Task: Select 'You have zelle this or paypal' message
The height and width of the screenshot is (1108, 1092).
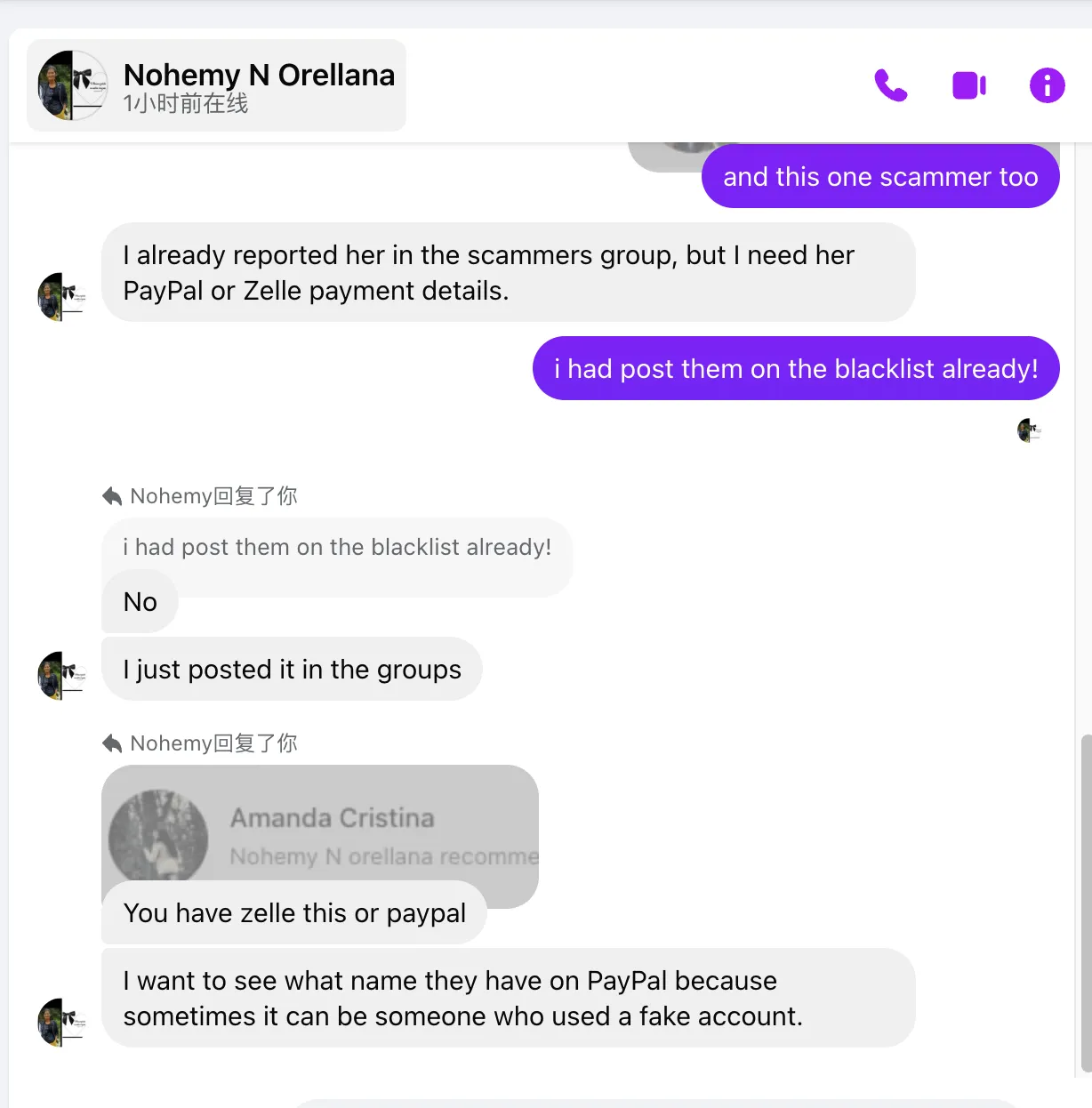Action: pyautogui.click(x=293, y=912)
